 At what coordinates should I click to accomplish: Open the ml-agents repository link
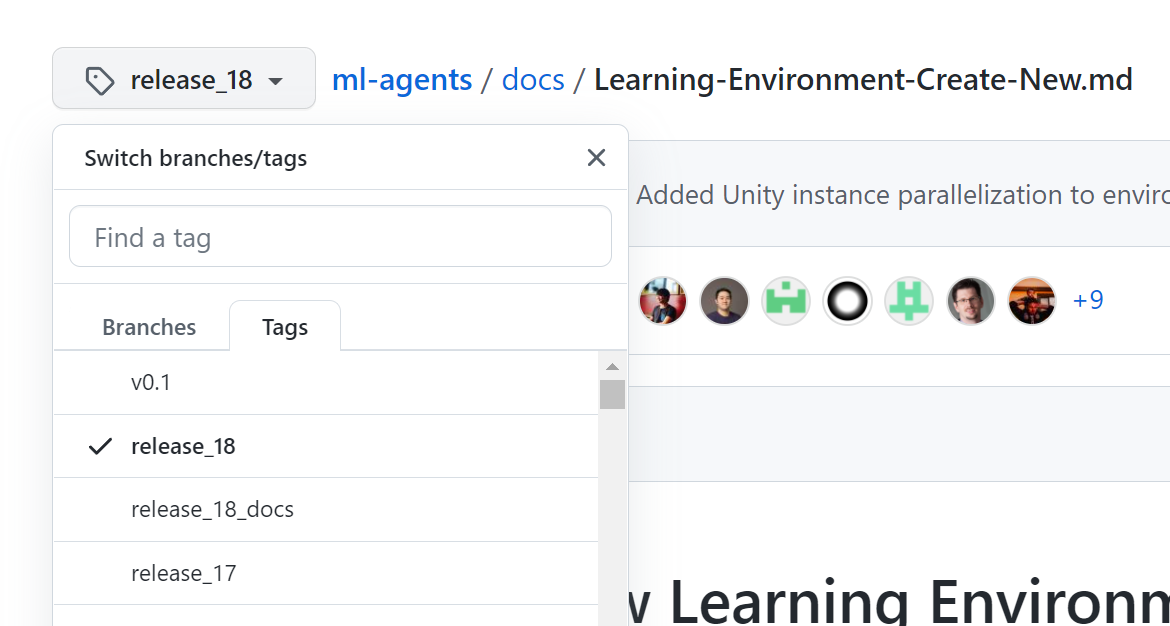coord(401,79)
